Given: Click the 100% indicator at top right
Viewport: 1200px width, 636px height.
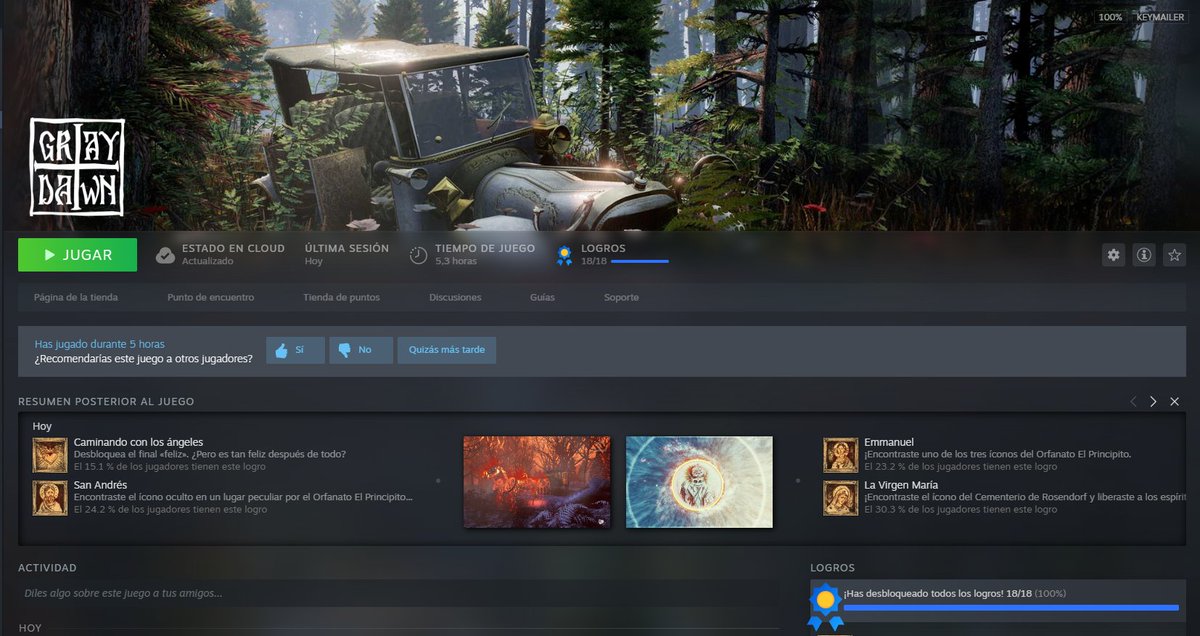Looking at the screenshot, I should click(x=1110, y=17).
